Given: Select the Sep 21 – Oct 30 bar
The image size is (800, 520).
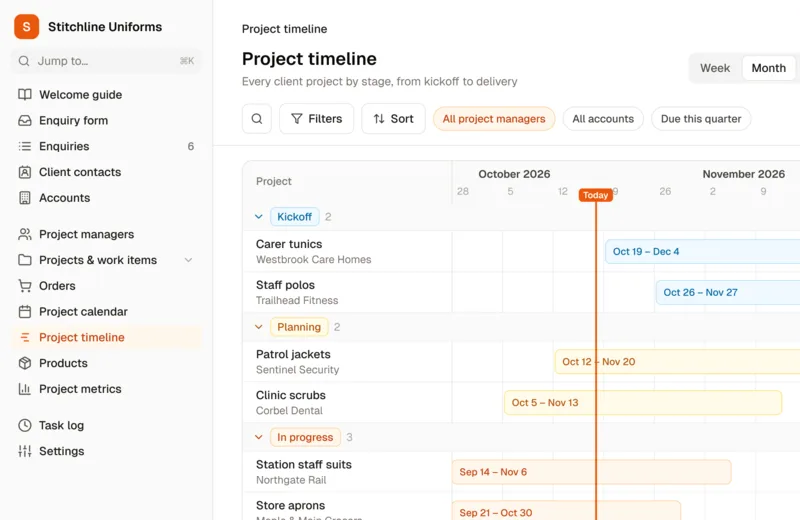Looking at the screenshot, I should [566, 511].
